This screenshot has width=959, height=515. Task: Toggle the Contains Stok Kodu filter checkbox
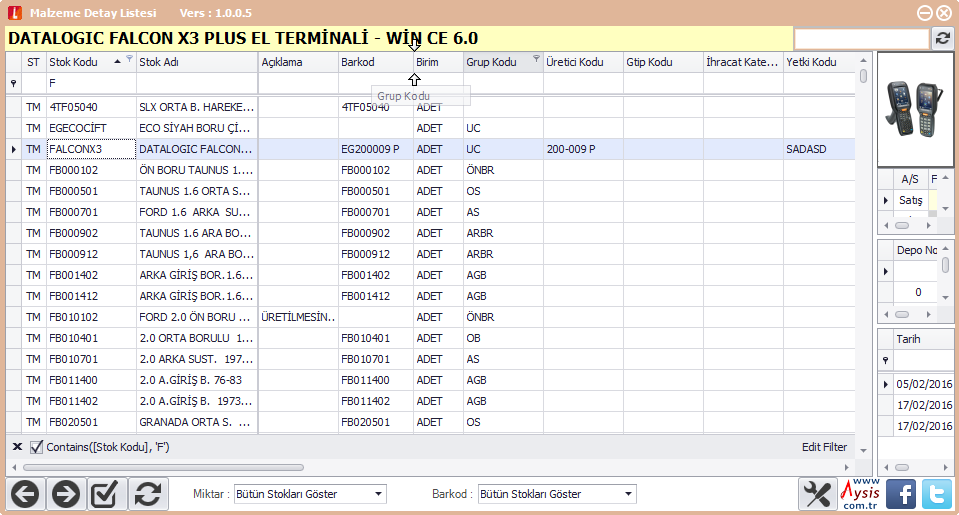point(37,447)
